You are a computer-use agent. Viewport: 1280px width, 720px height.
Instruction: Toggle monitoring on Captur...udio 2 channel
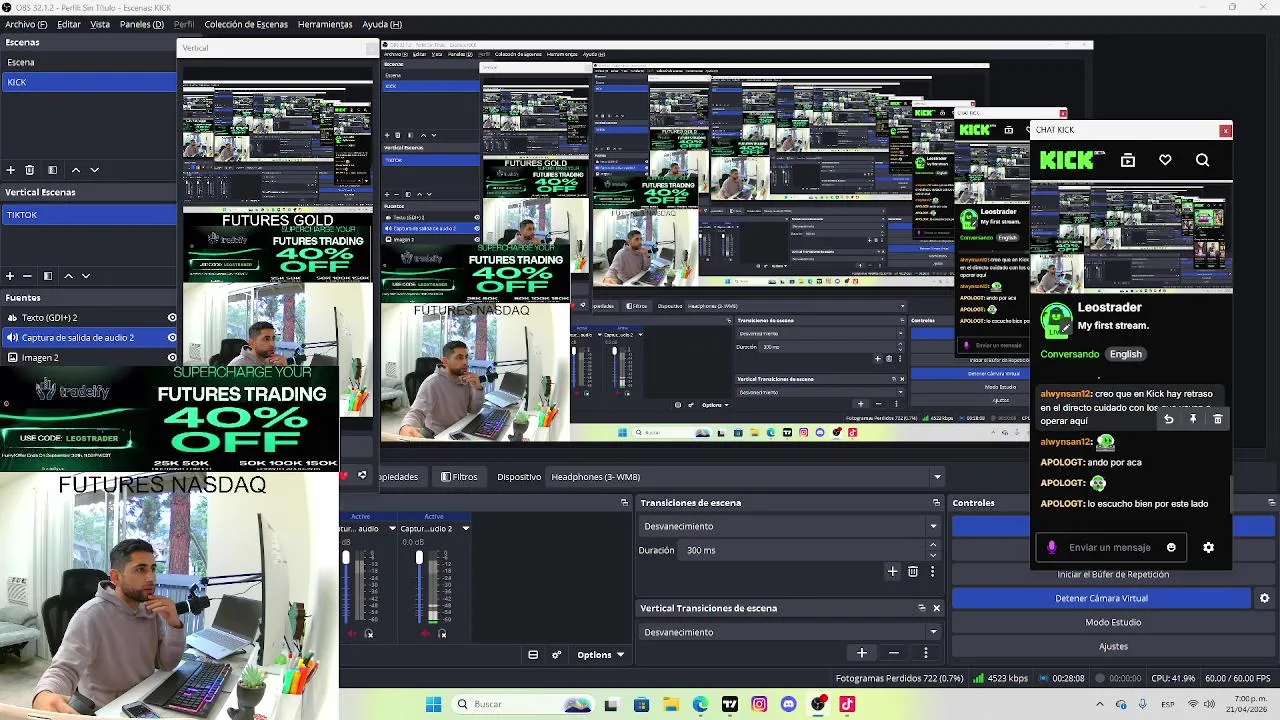tap(442, 633)
